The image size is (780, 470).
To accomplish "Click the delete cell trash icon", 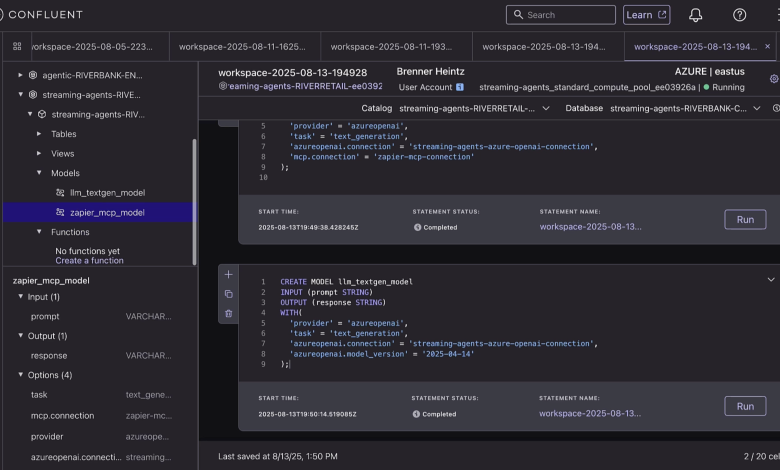I will pos(228,313).
